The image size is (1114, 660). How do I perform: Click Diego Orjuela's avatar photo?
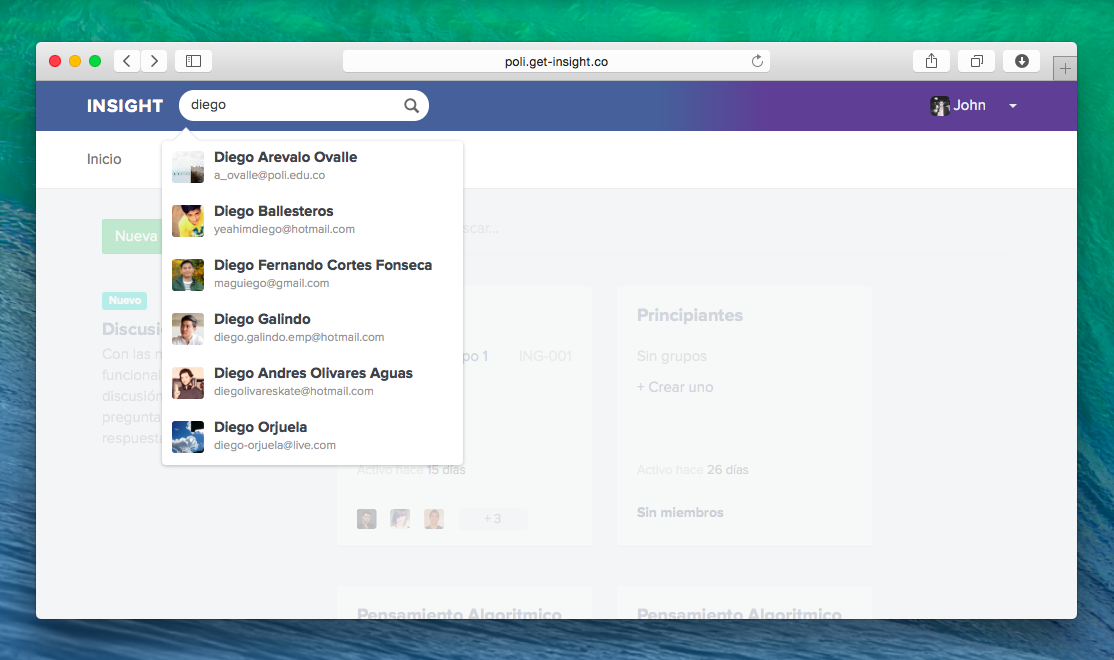click(188, 437)
